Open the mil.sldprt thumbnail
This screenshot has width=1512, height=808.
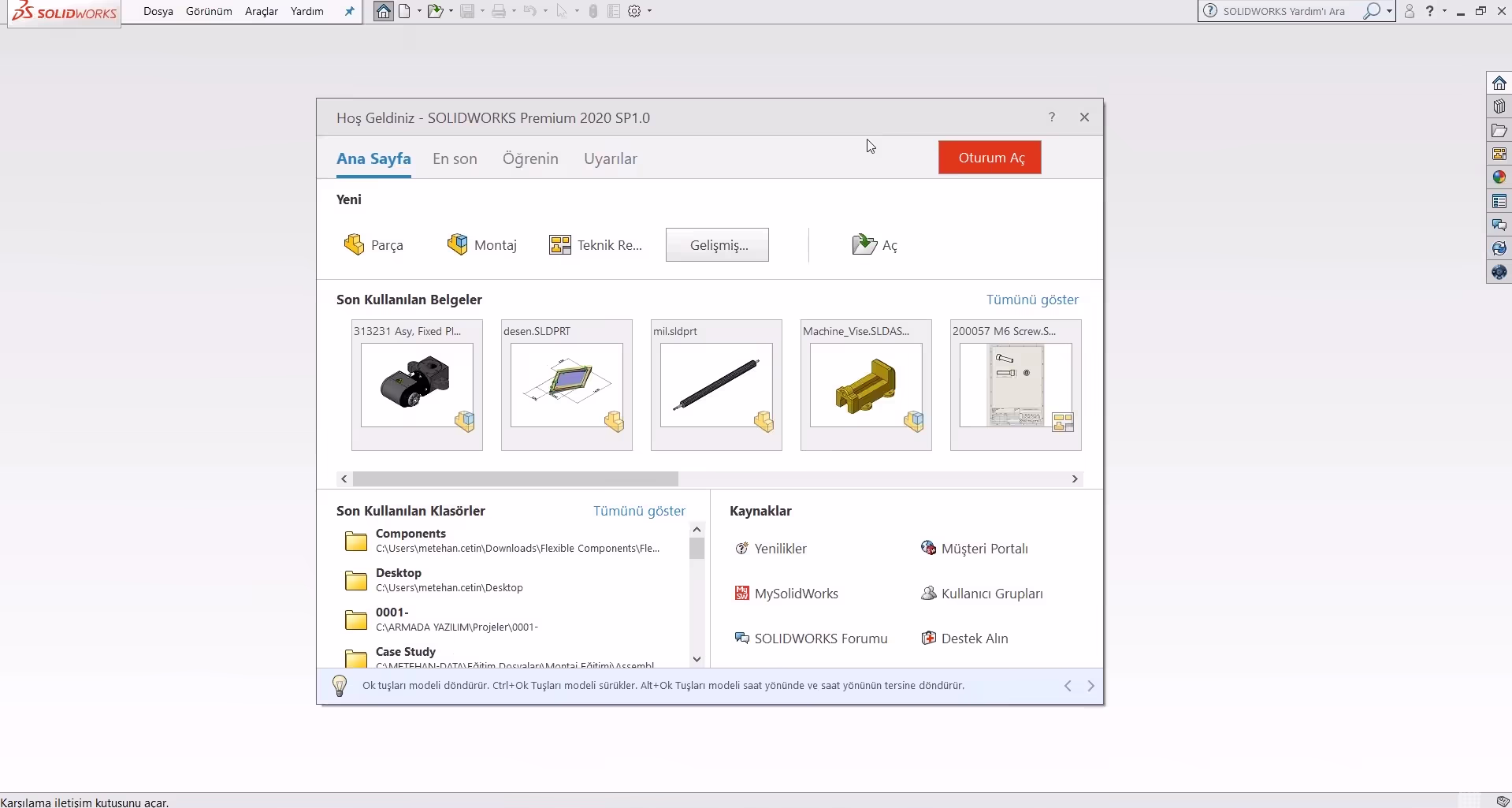716,385
